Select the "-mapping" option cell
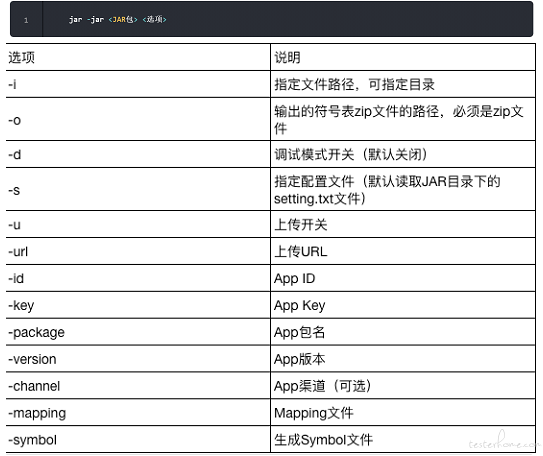Image resolution: width=543 pixels, height=456 pixels. 138,413
